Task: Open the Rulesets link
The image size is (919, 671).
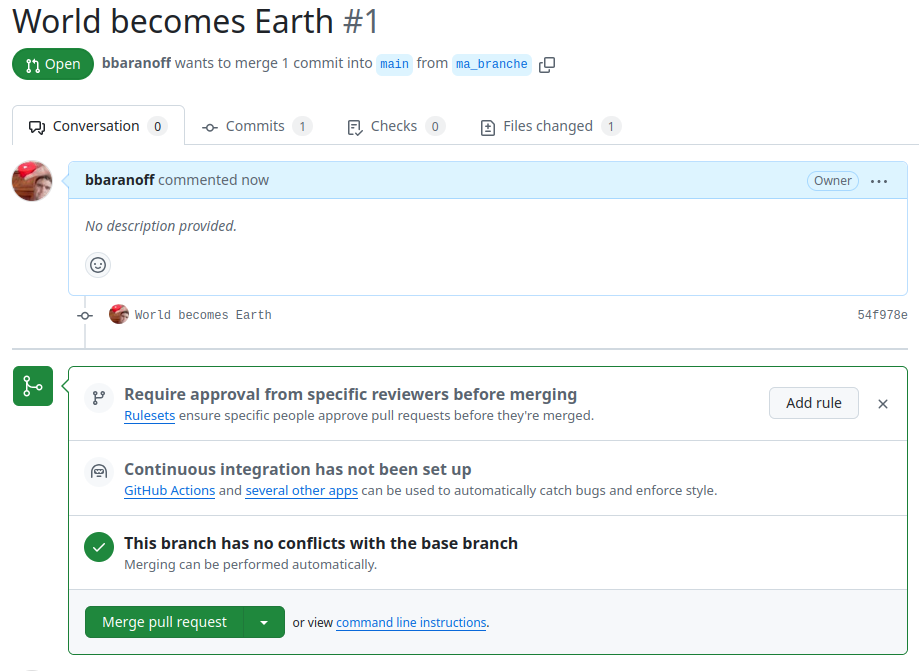Action: point(149,415)
